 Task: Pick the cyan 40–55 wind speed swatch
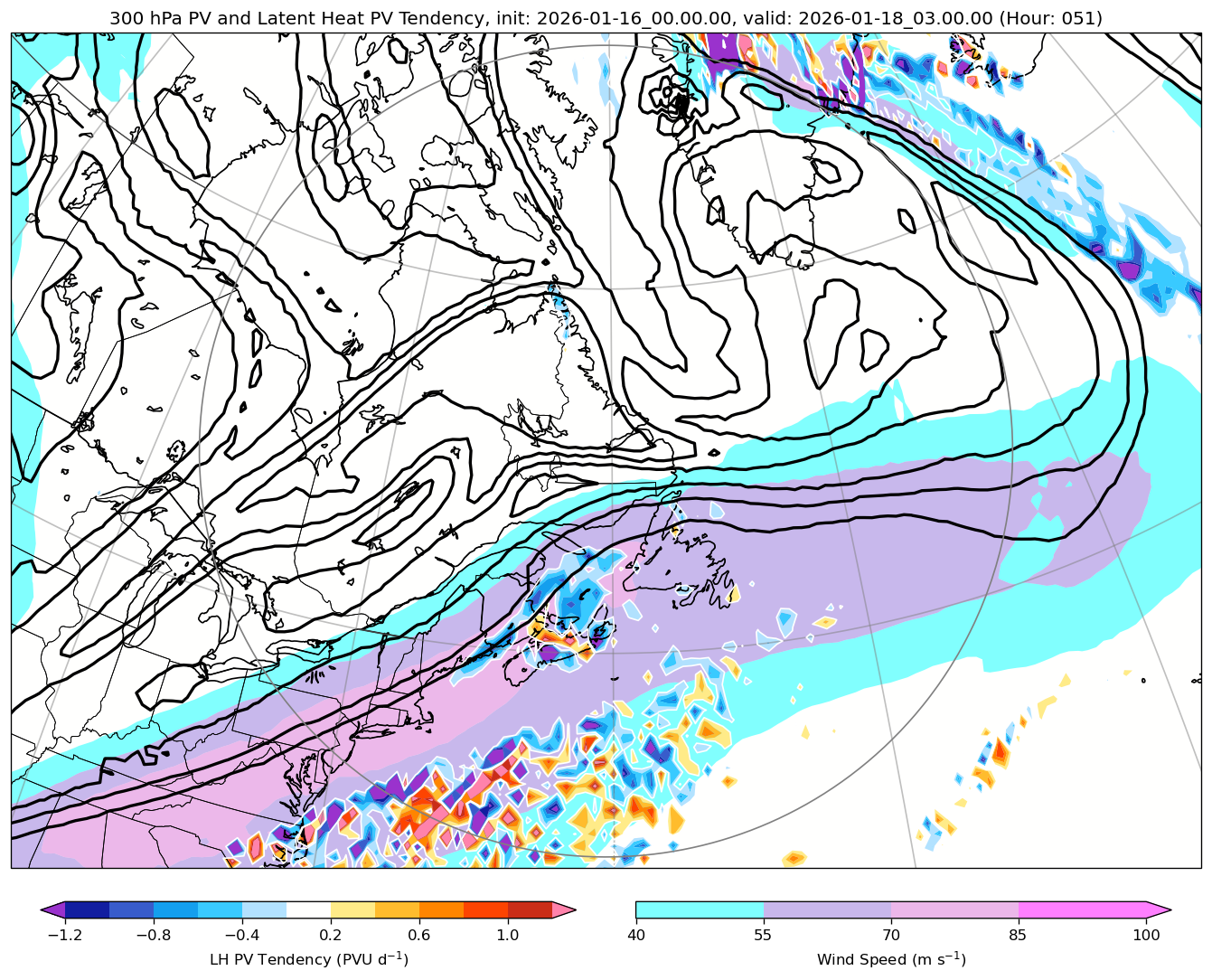pos(700,909)
